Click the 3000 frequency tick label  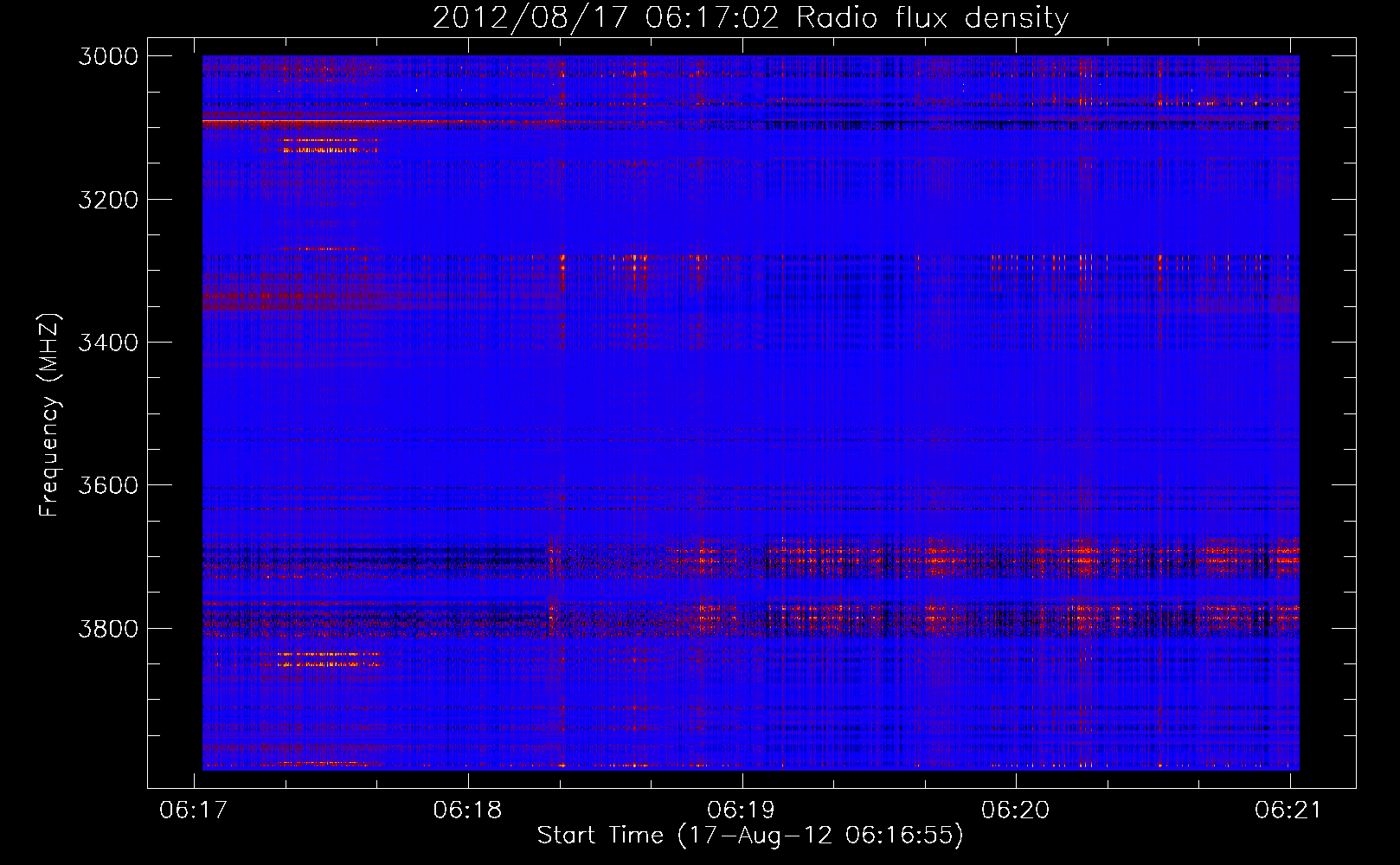[108, 56]
